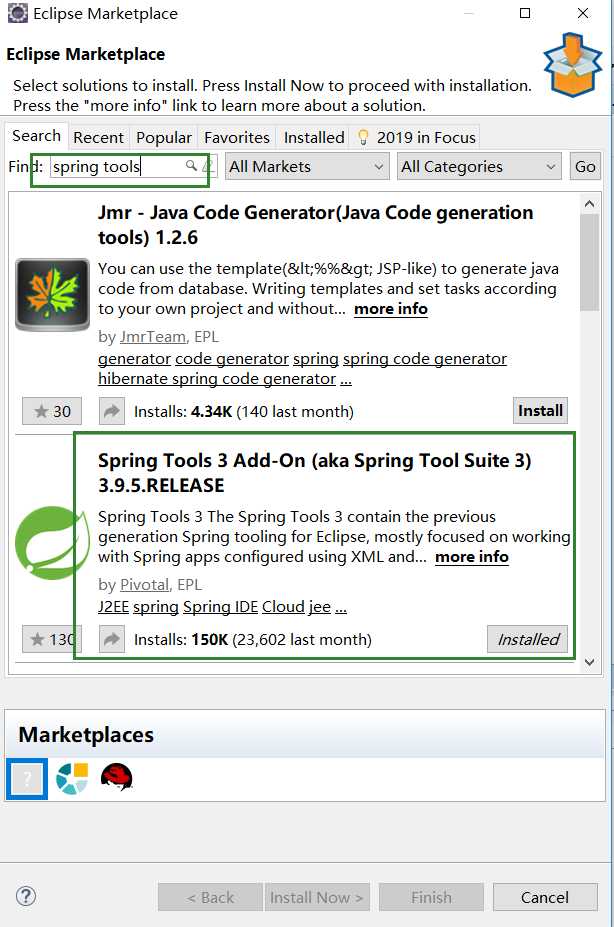
Task: Expand more tags ellipsis under Spring Tools
Action: point(341,607)
